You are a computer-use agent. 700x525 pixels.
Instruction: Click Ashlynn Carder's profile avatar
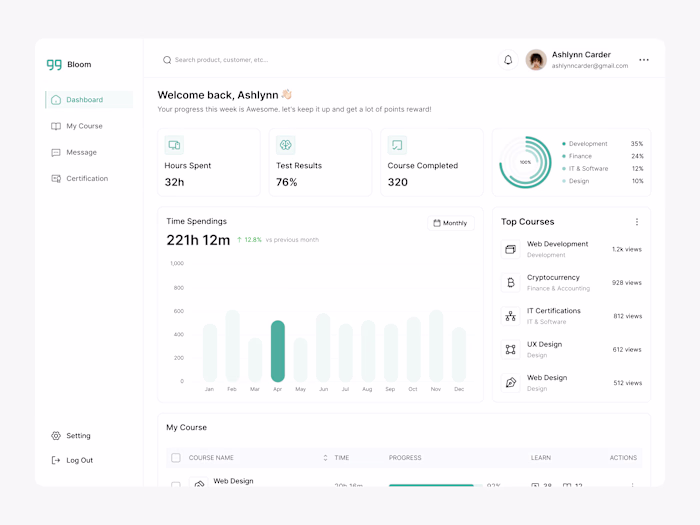536,60
